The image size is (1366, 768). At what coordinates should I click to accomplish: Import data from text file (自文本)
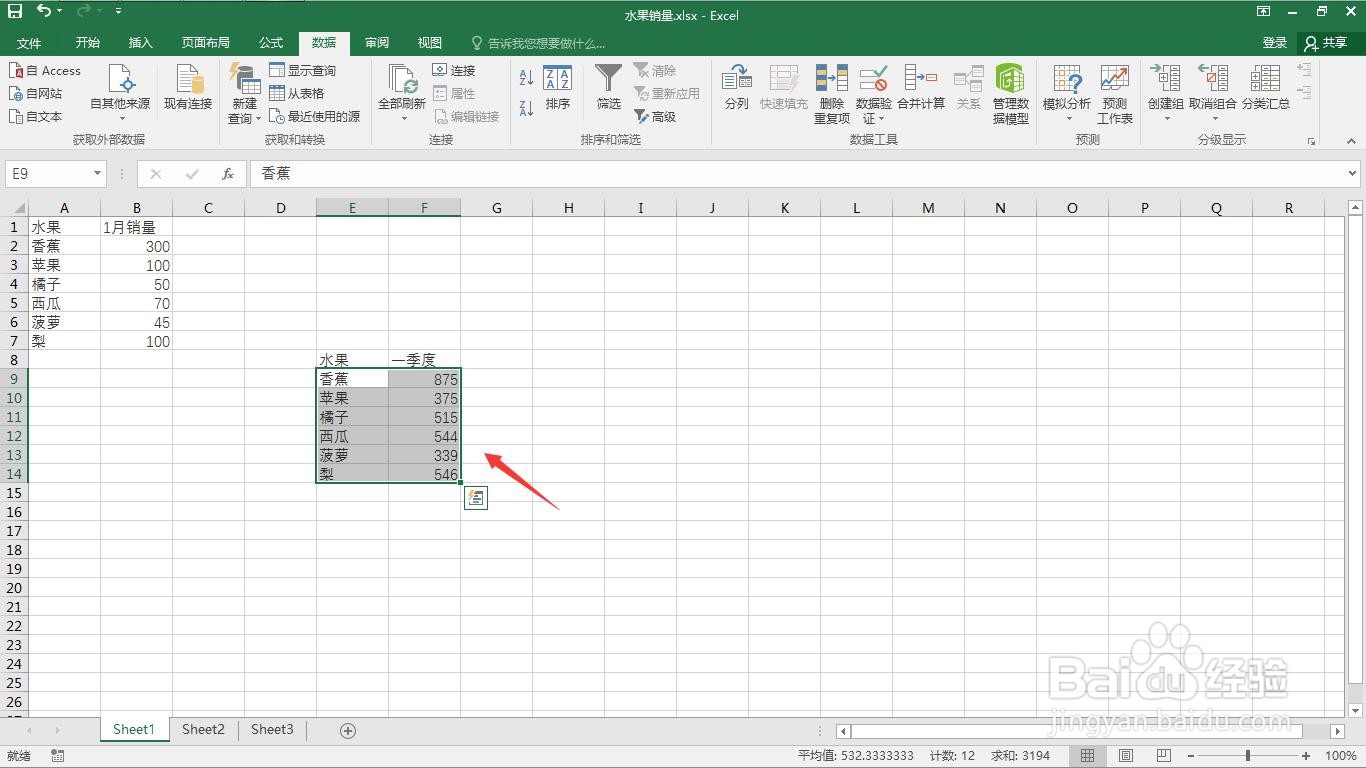(x=36, y=117)
